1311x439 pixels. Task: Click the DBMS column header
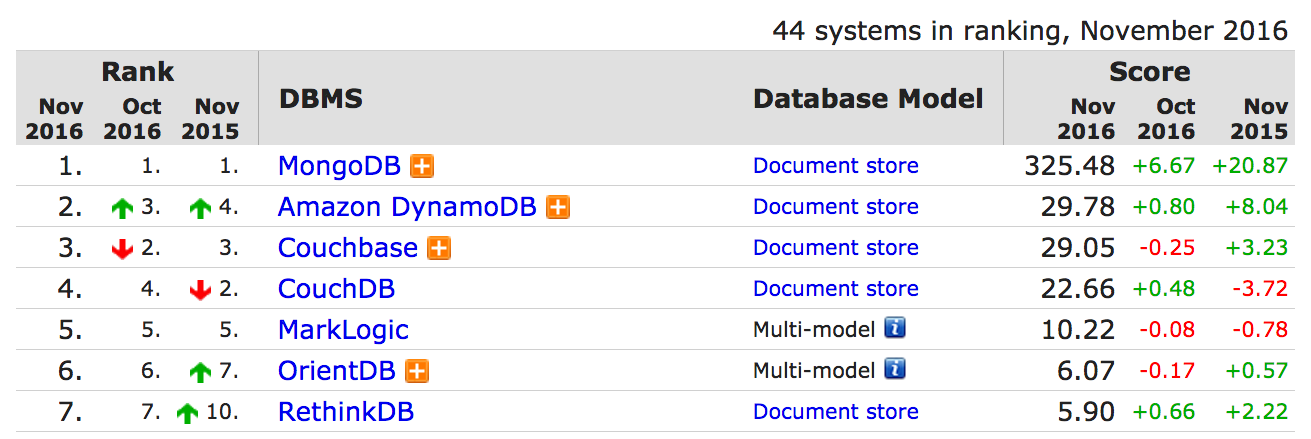tap(320, 100)
